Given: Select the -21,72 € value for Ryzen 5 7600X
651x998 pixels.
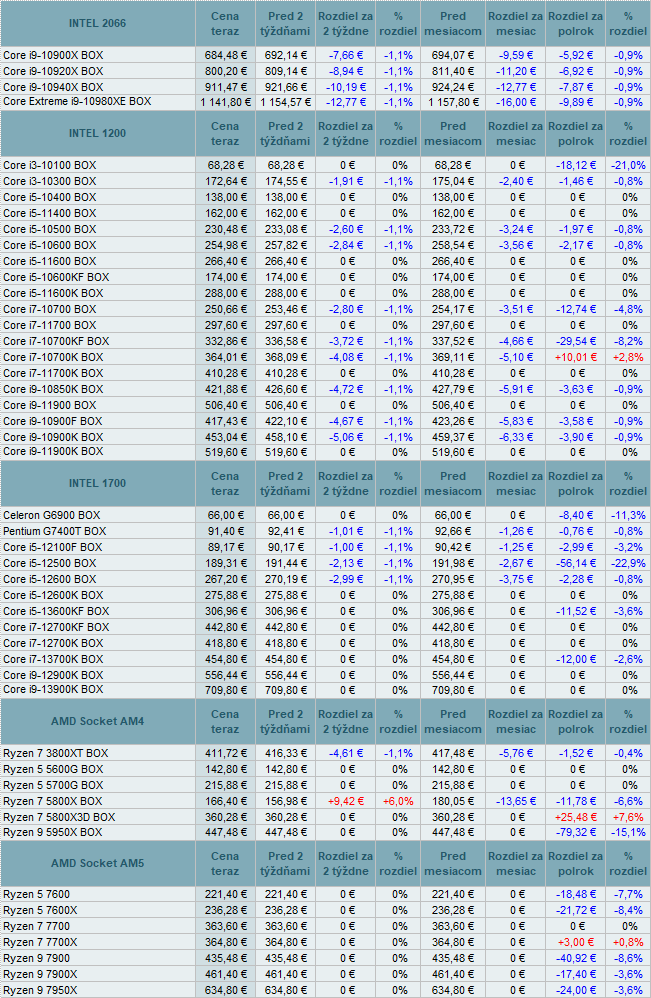Looking at the screenshot, I should tap(576, 911).
